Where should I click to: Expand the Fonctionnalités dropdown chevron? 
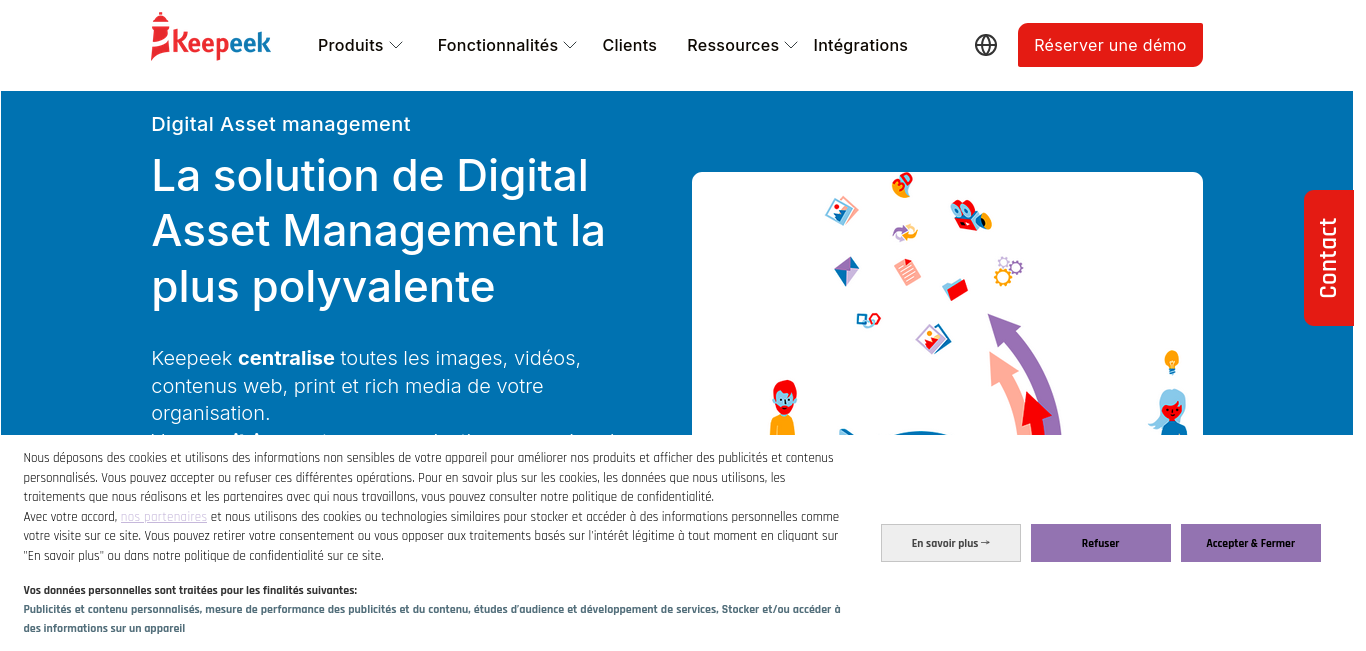tap(570, 45)
